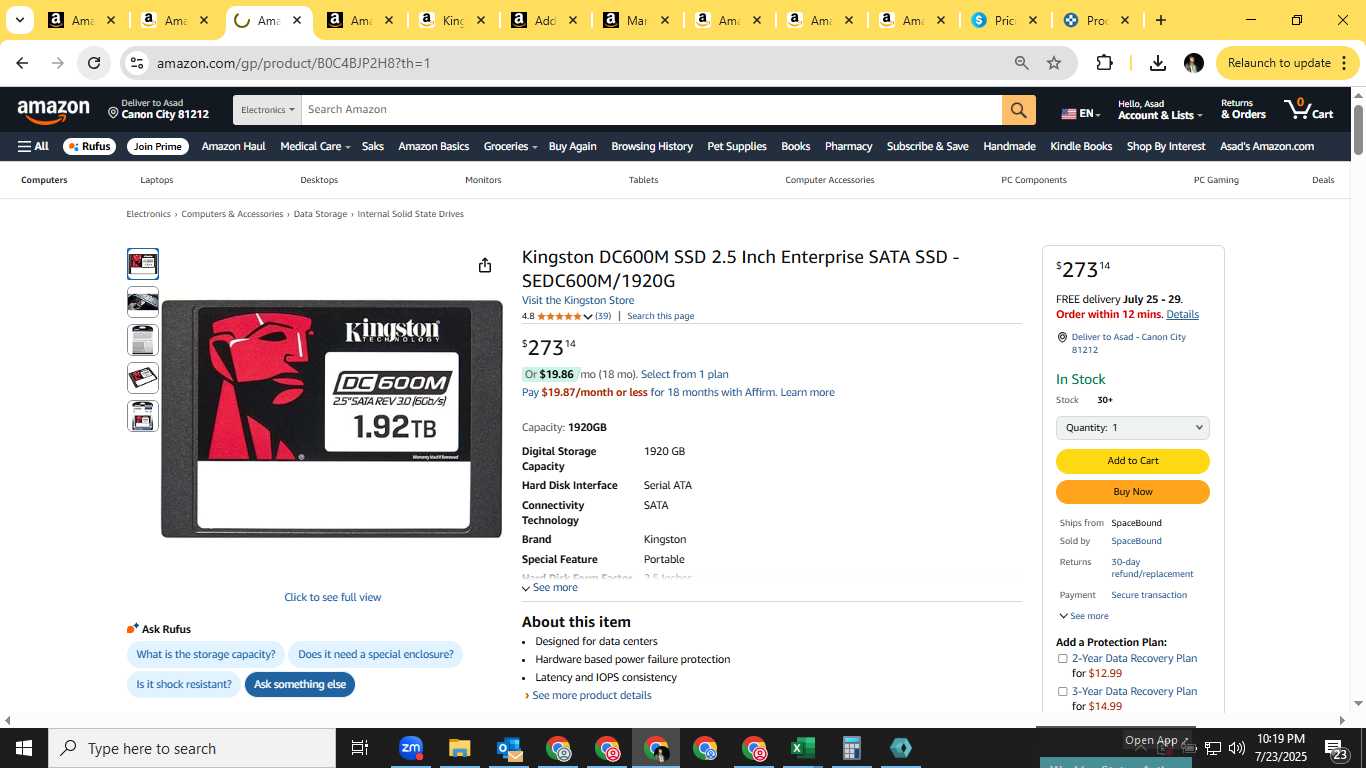Screen dimensions: 1366x768
Task: Click the Amazon logo in header
Action: coord(53,112)
